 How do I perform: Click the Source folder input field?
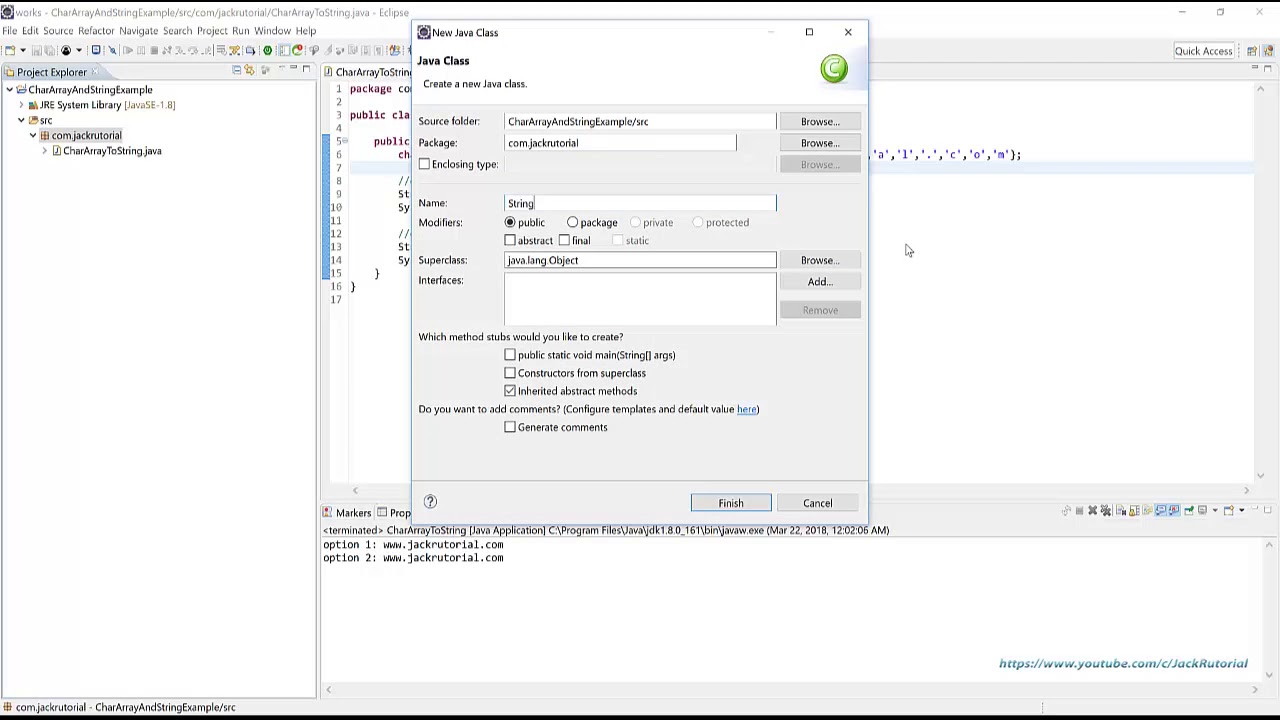click(x=640, y=122)
